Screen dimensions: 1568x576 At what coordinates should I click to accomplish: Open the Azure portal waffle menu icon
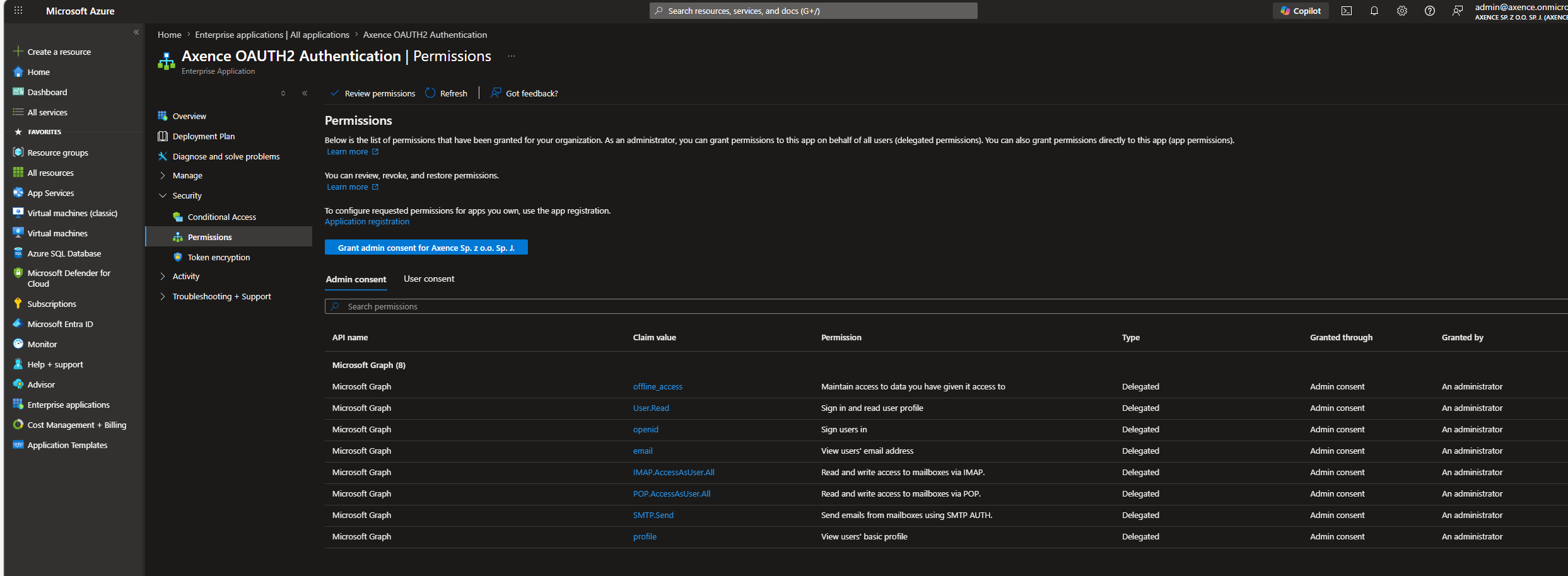18,11
